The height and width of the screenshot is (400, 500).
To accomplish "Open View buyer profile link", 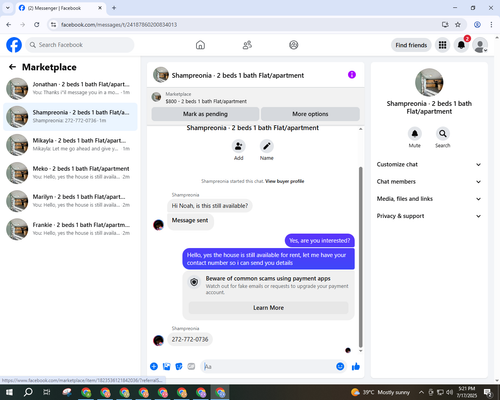I will coord(285,181).
